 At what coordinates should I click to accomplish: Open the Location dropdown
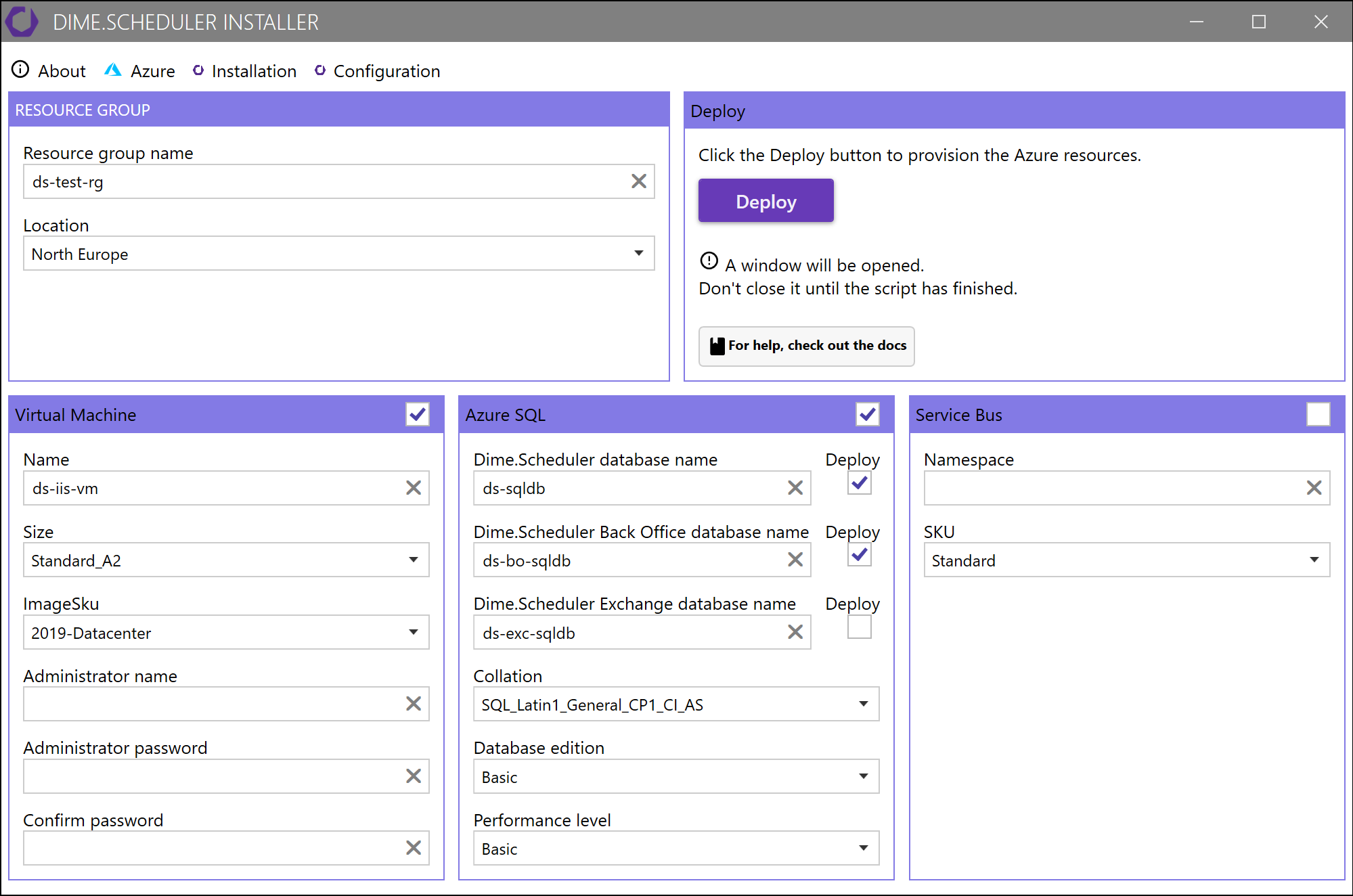point(339,253)
